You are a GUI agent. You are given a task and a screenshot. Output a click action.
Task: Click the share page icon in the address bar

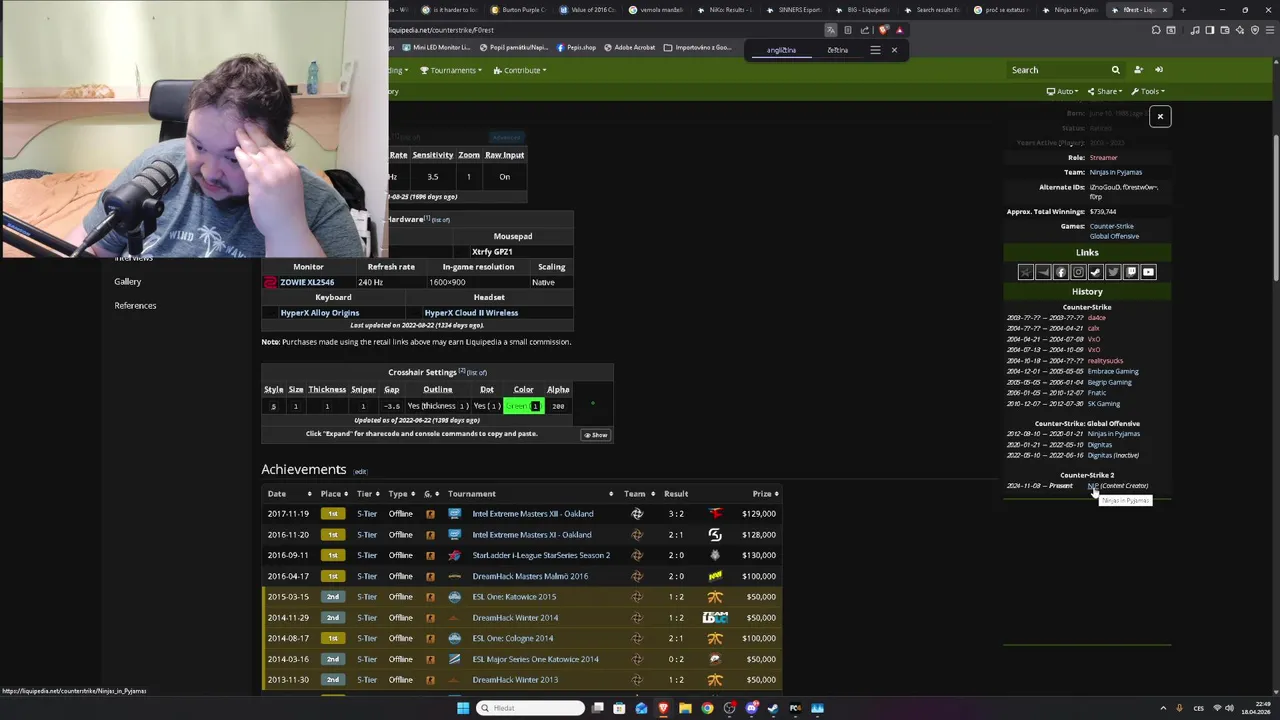click(x=864, y=30)
